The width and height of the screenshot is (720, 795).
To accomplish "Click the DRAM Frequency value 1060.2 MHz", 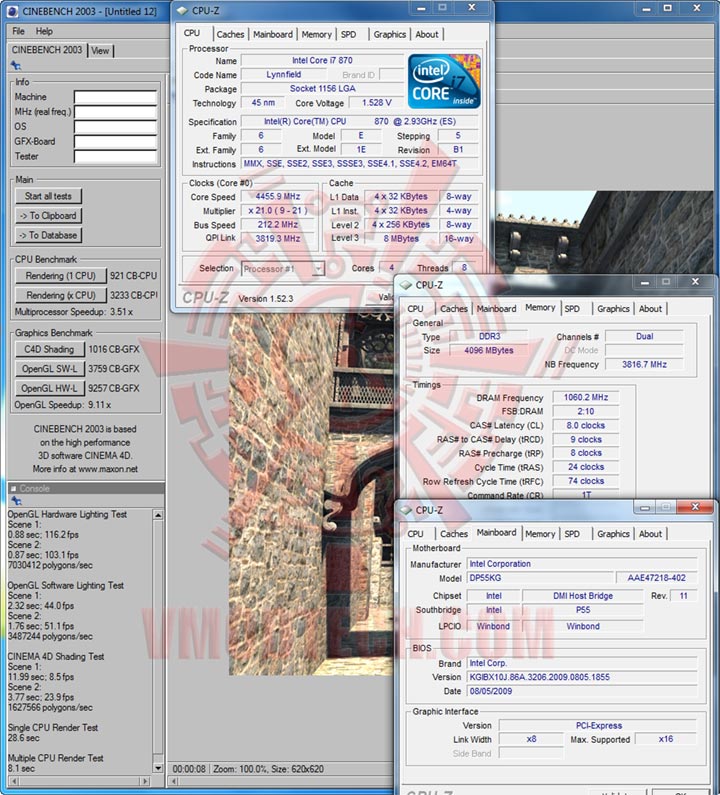I will 586,398.
